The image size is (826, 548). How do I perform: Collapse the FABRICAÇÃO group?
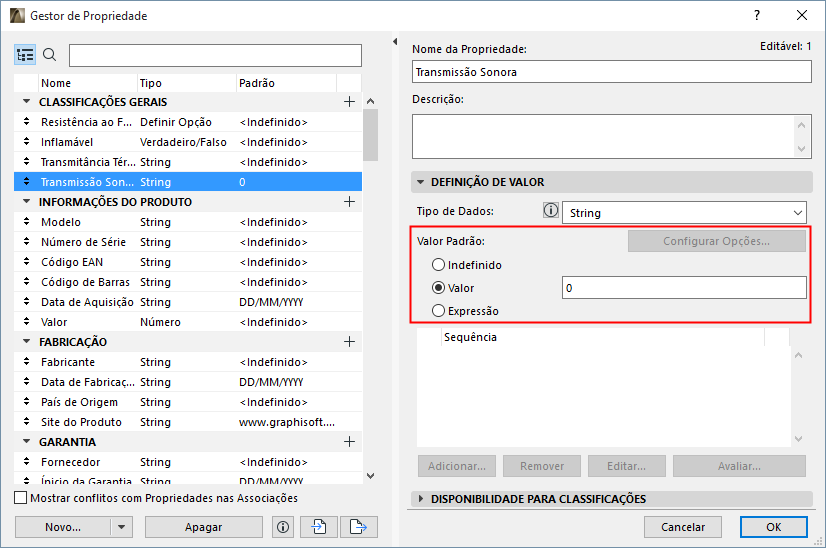pos(26,341)
